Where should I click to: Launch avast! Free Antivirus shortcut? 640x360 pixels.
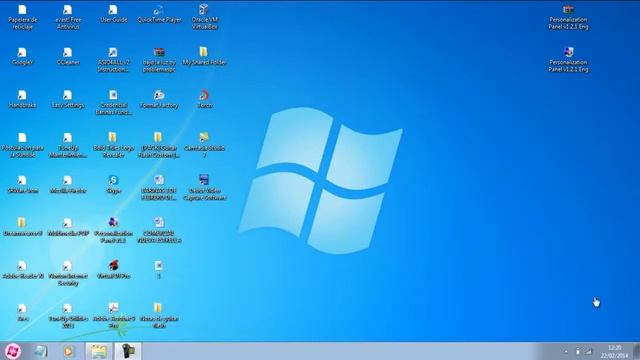pos(68,17)
